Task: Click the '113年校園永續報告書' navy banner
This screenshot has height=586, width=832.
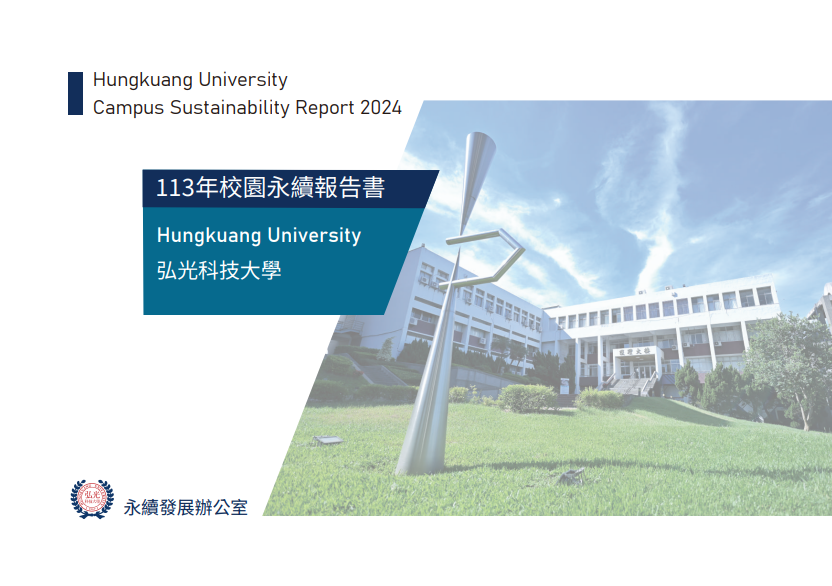Action: coord(270,188)
